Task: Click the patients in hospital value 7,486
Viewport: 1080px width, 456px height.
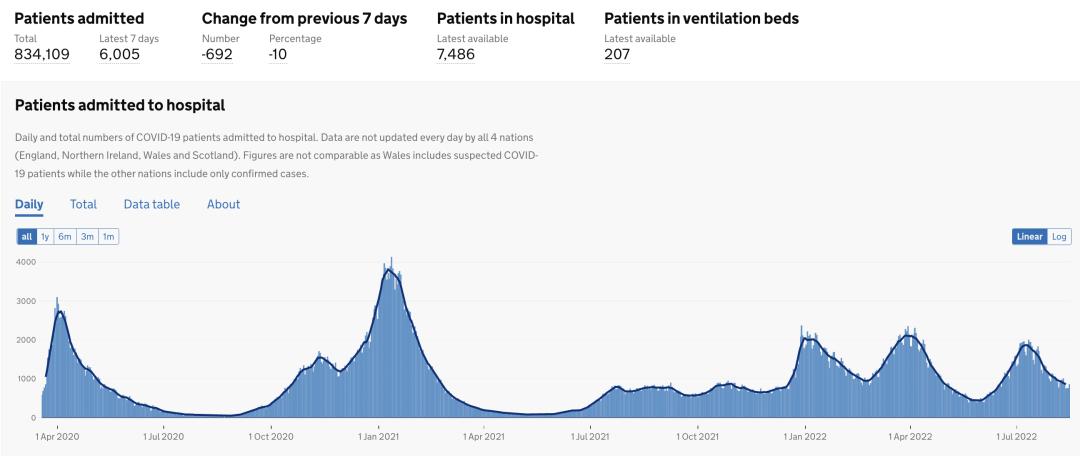Action: [456, 55]
